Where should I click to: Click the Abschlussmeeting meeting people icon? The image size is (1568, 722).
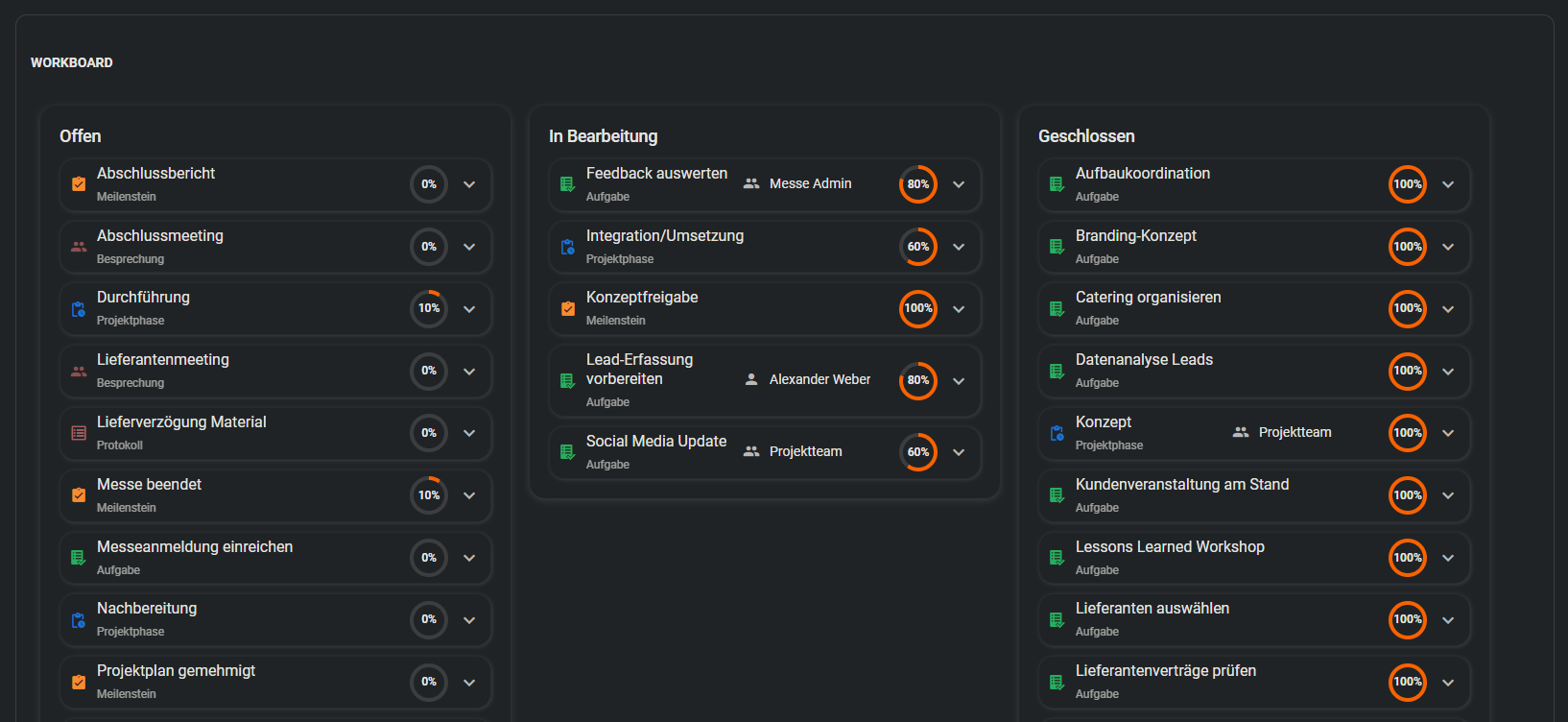(x=79, y=247)
